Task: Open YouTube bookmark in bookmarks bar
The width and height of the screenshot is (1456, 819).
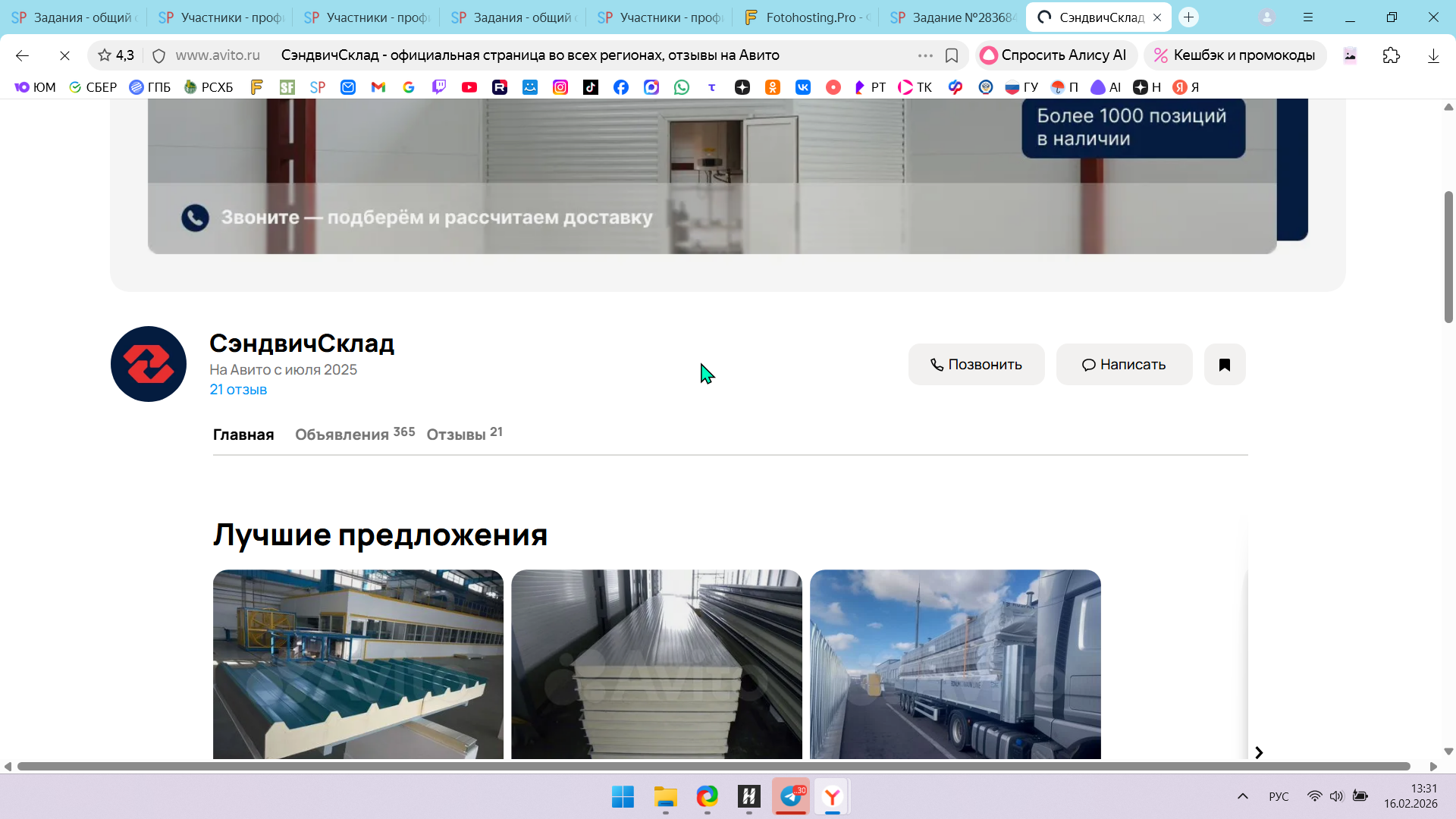Action: point(469,87)
